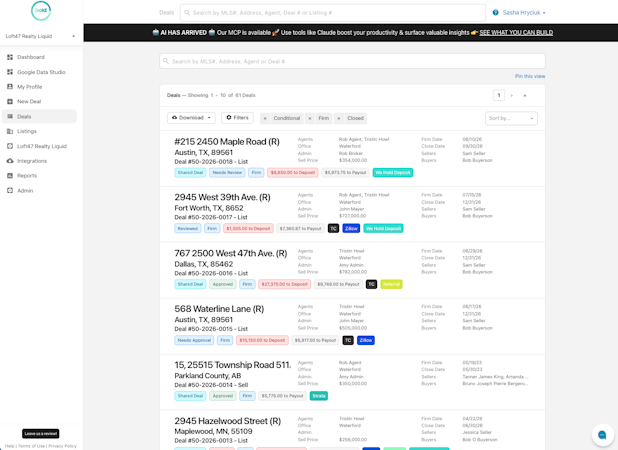Click the magnifier icon in top search bar

pos(187,13)
